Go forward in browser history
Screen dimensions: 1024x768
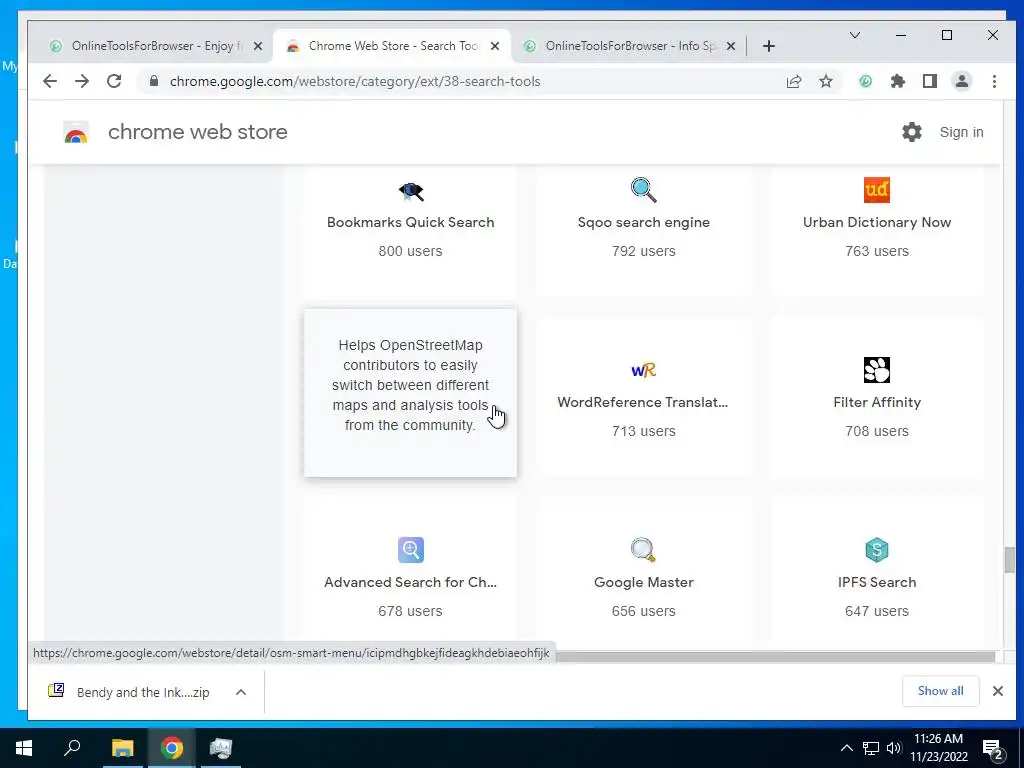[82, 81]
